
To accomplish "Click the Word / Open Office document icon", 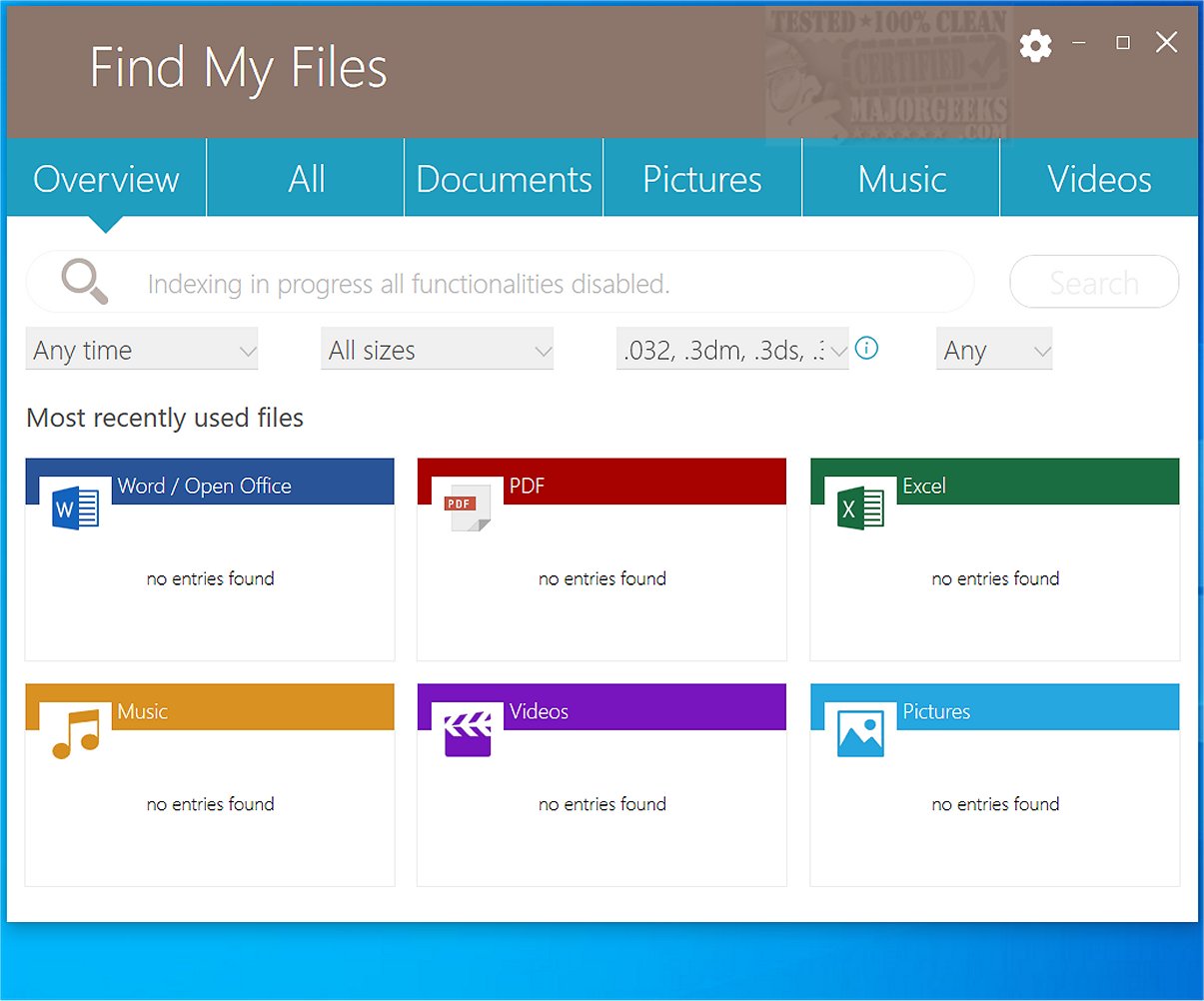I will click(x=73, y=506).
